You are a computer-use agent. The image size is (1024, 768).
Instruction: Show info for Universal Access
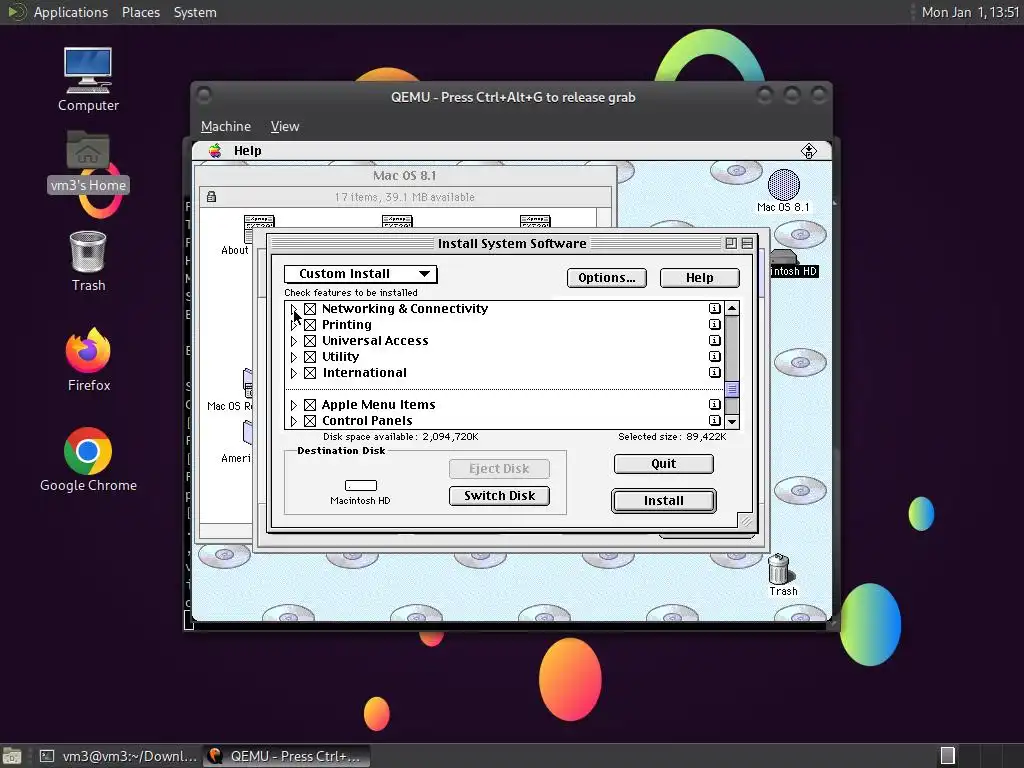coord(714,340)
